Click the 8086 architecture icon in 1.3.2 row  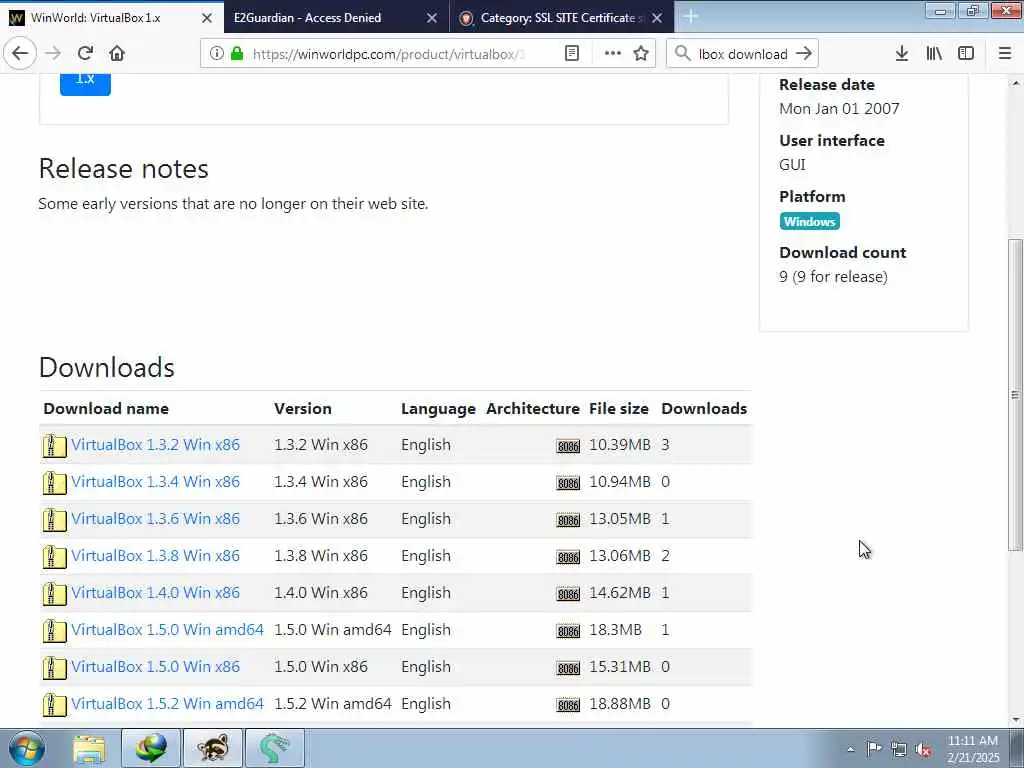pyautogui.click(x=568, y=446)
